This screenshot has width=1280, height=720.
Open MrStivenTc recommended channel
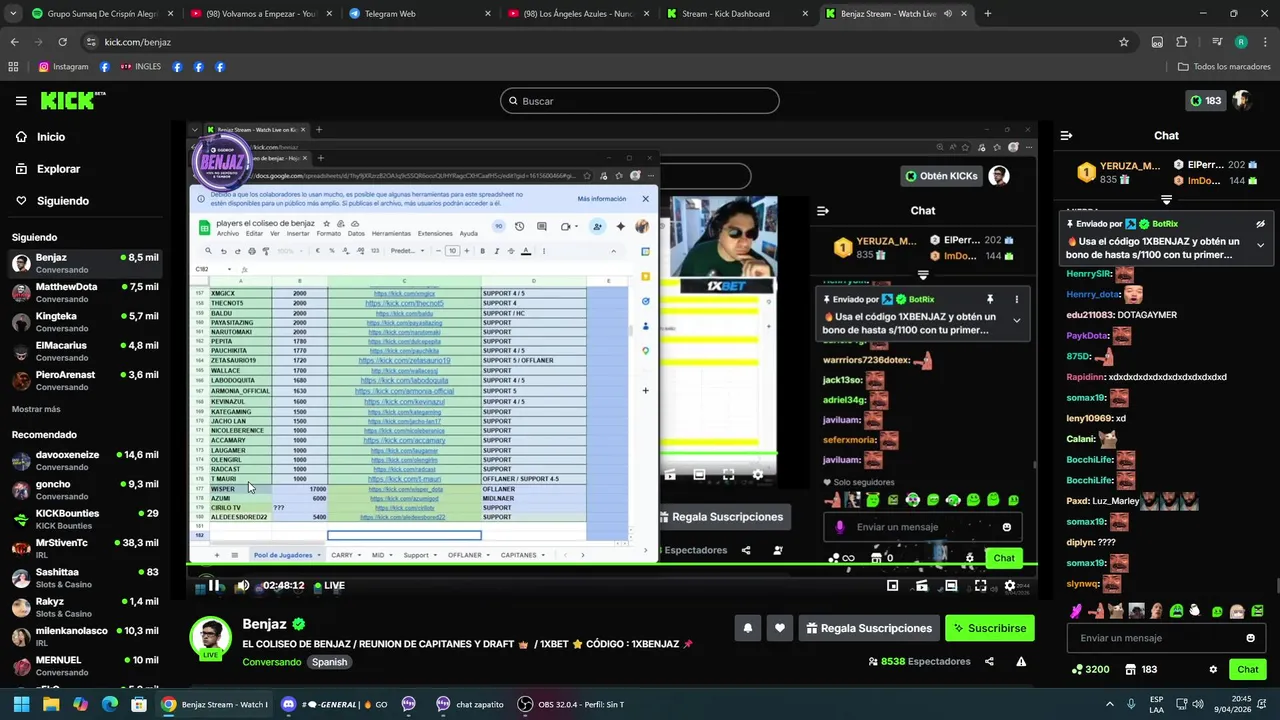pos(85,549)
